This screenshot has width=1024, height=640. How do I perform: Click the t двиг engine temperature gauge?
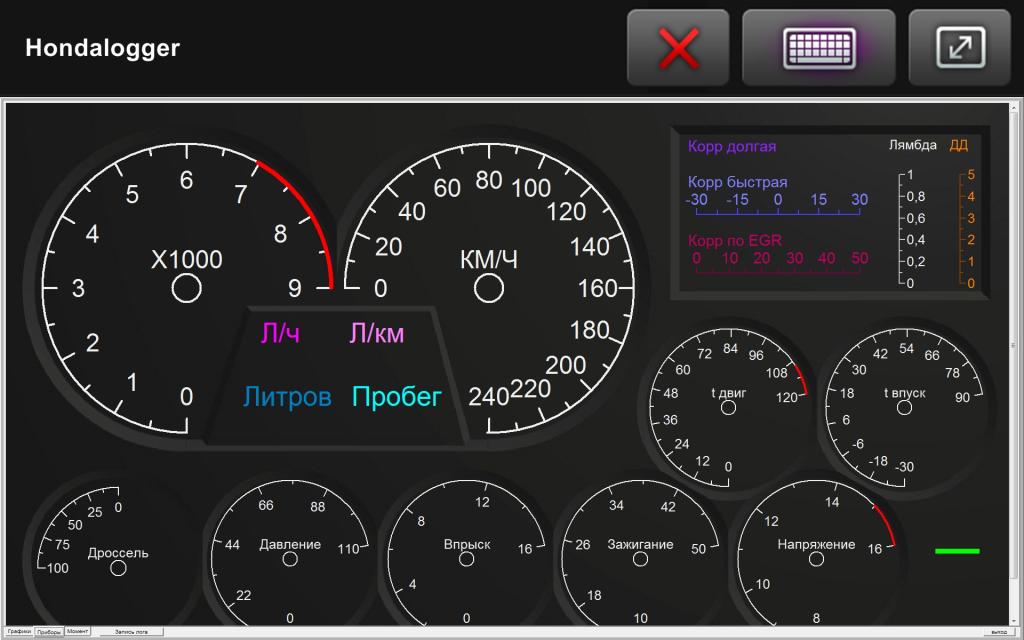coord(728,407)
